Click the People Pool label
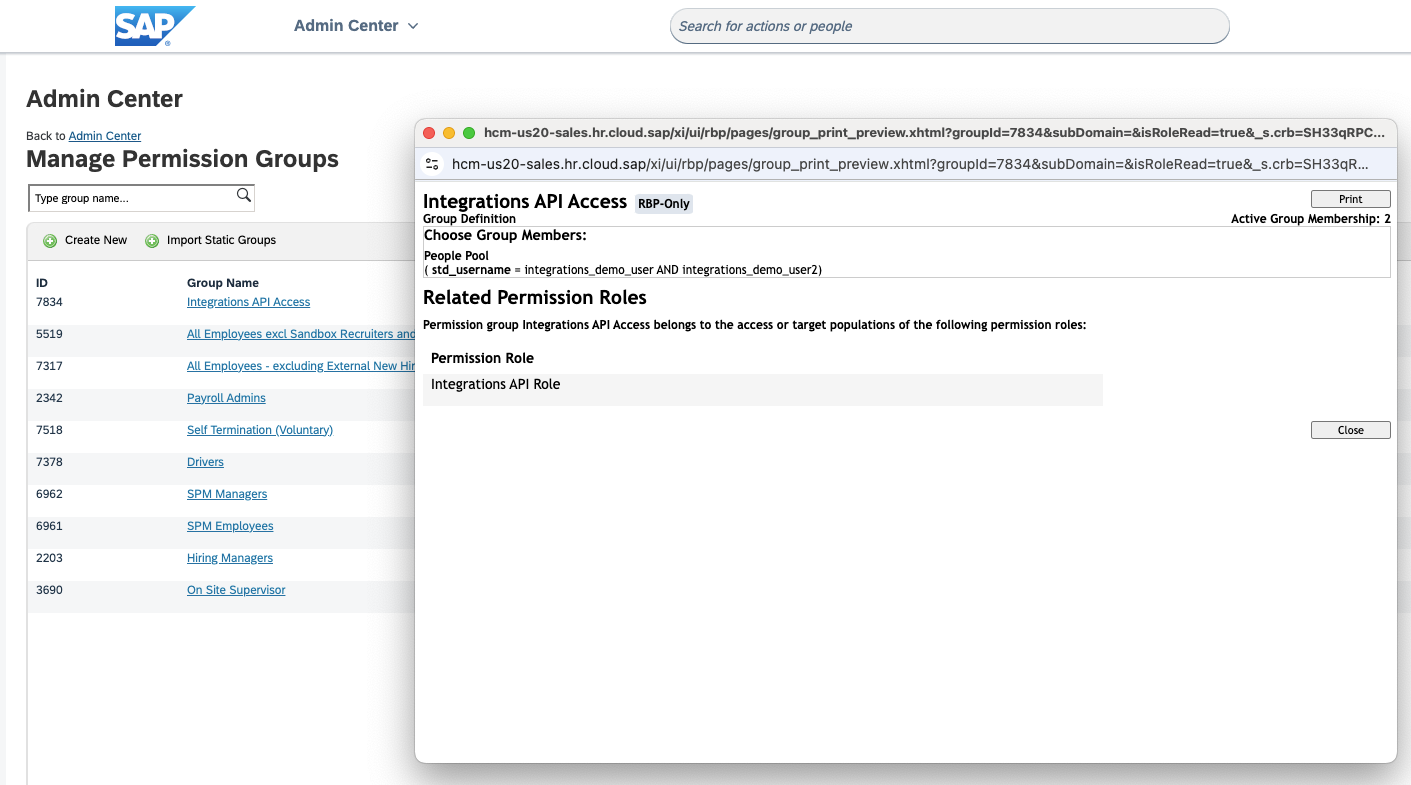Image resolution: width=1411 pixels, height=785 pixels. [456, 256]
